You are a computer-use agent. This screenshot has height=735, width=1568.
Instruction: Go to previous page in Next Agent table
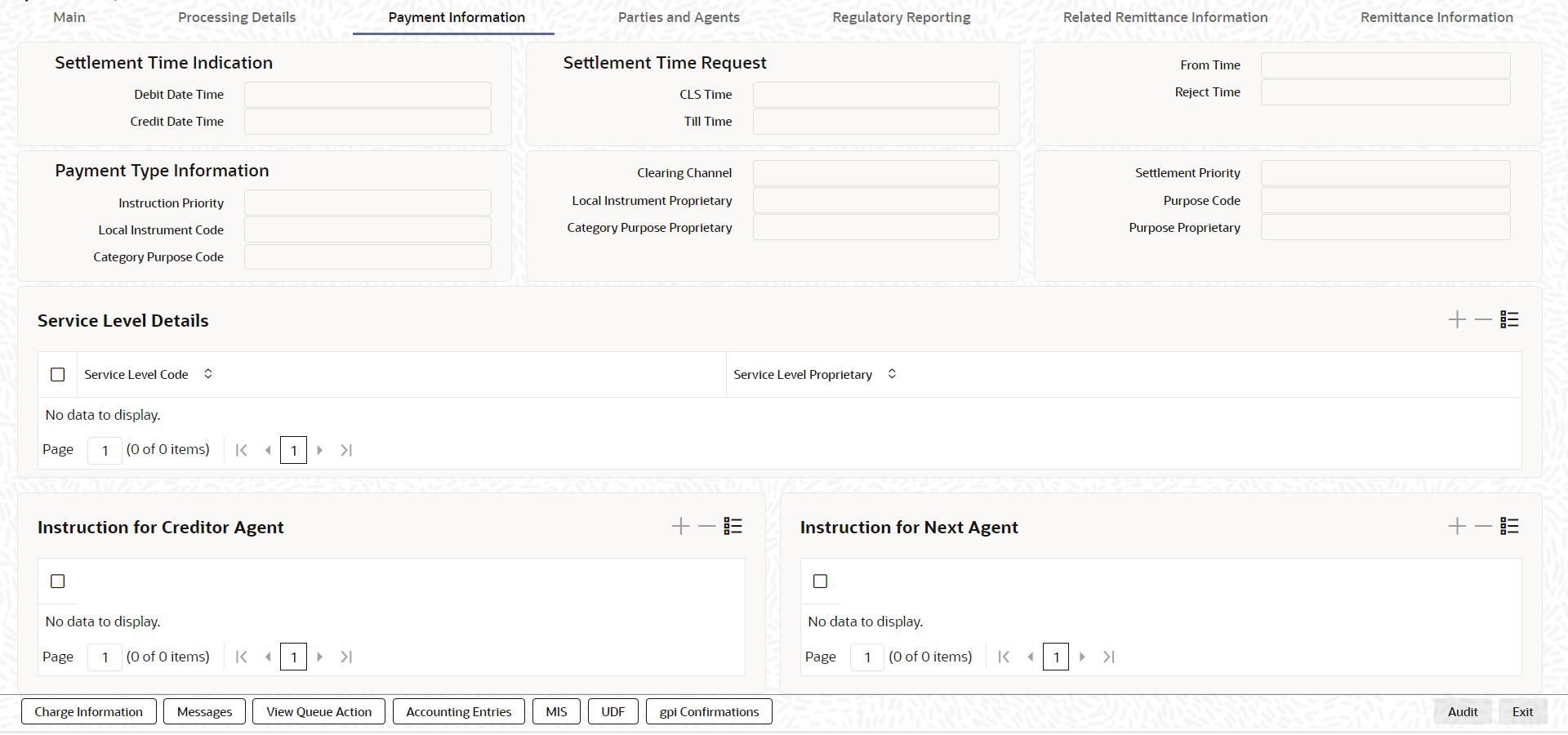coord(1031,657)
